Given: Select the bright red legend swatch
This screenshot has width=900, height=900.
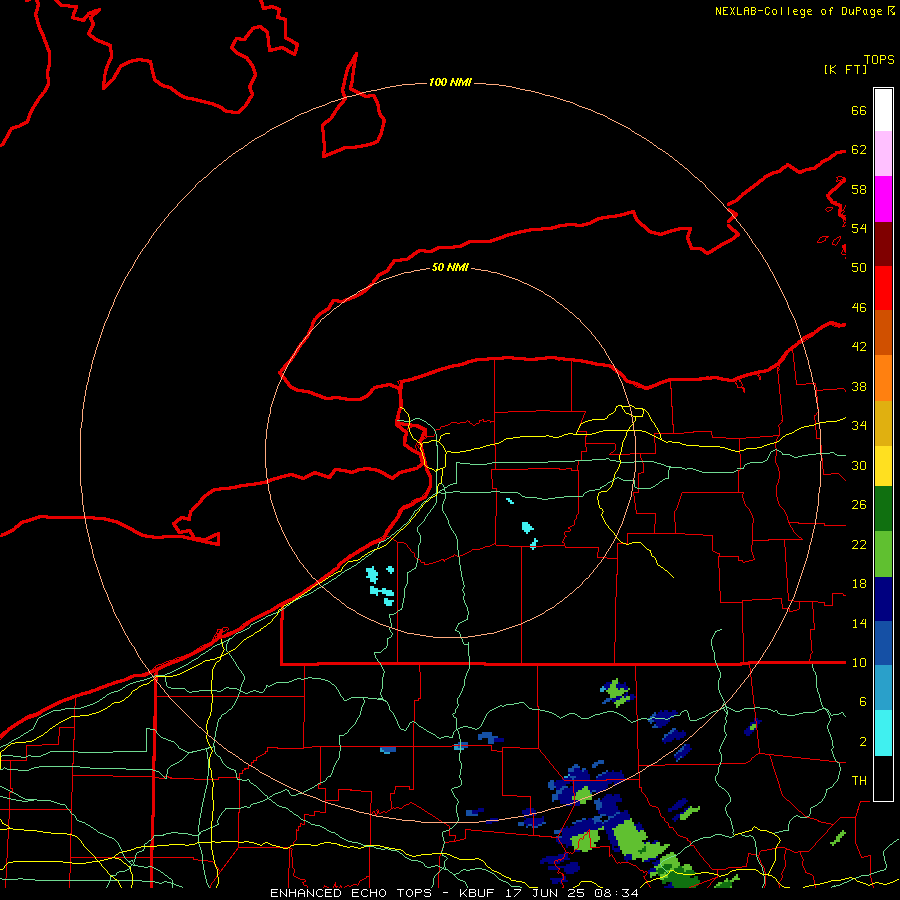Looking at the screenshot, I should point(883,288).
